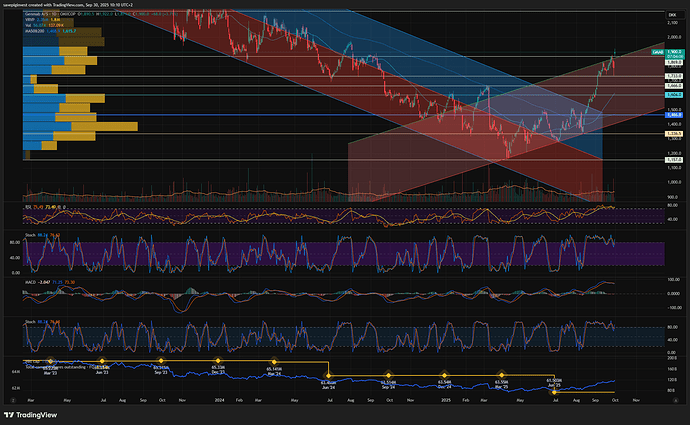Viewport: 690px width, 425px height.
Task: Click the 2025 label on the time axis
Action: pyautogui.click(x=447, y=399)
